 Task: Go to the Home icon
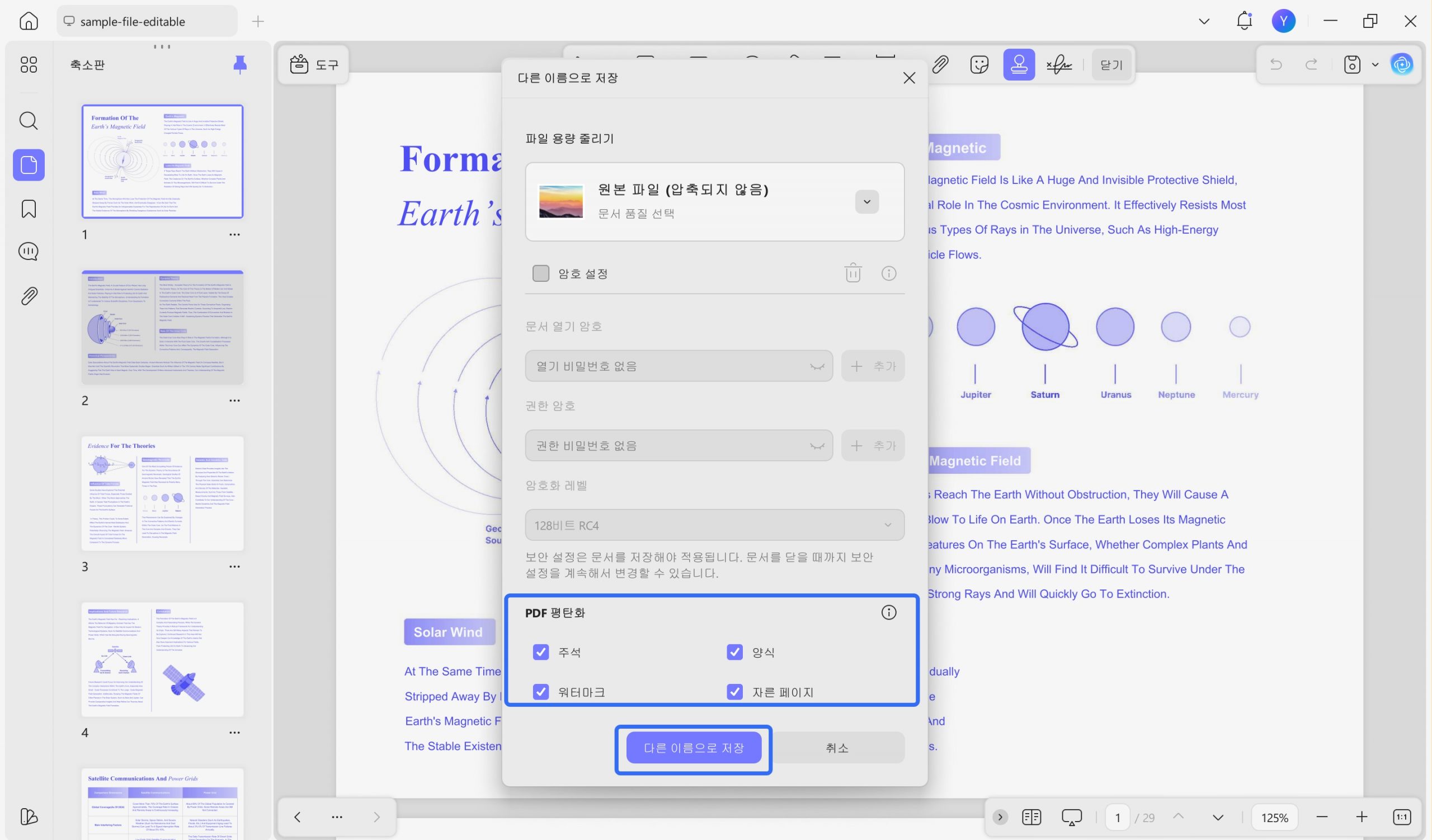click(29, 21)
